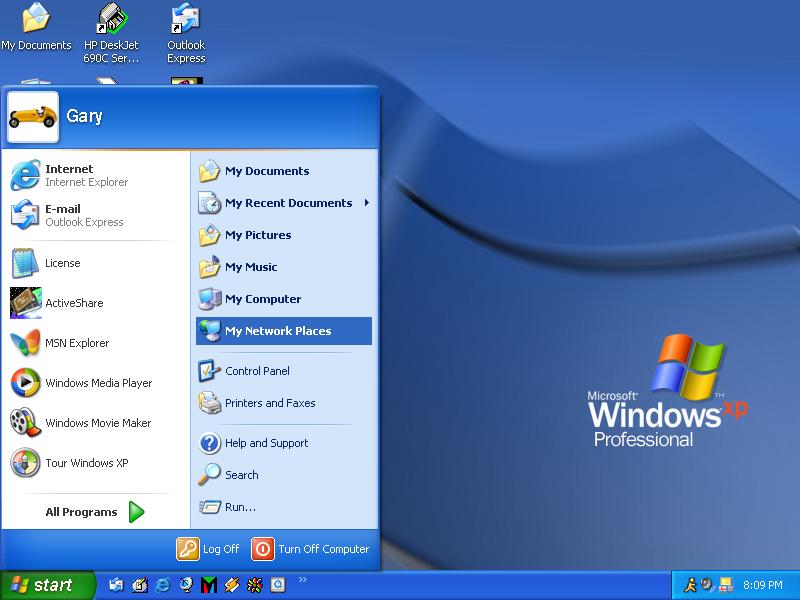The width and height of the screenshot is (800, 600).
Task: Open the Run... dialog
Action: (284, 507)
